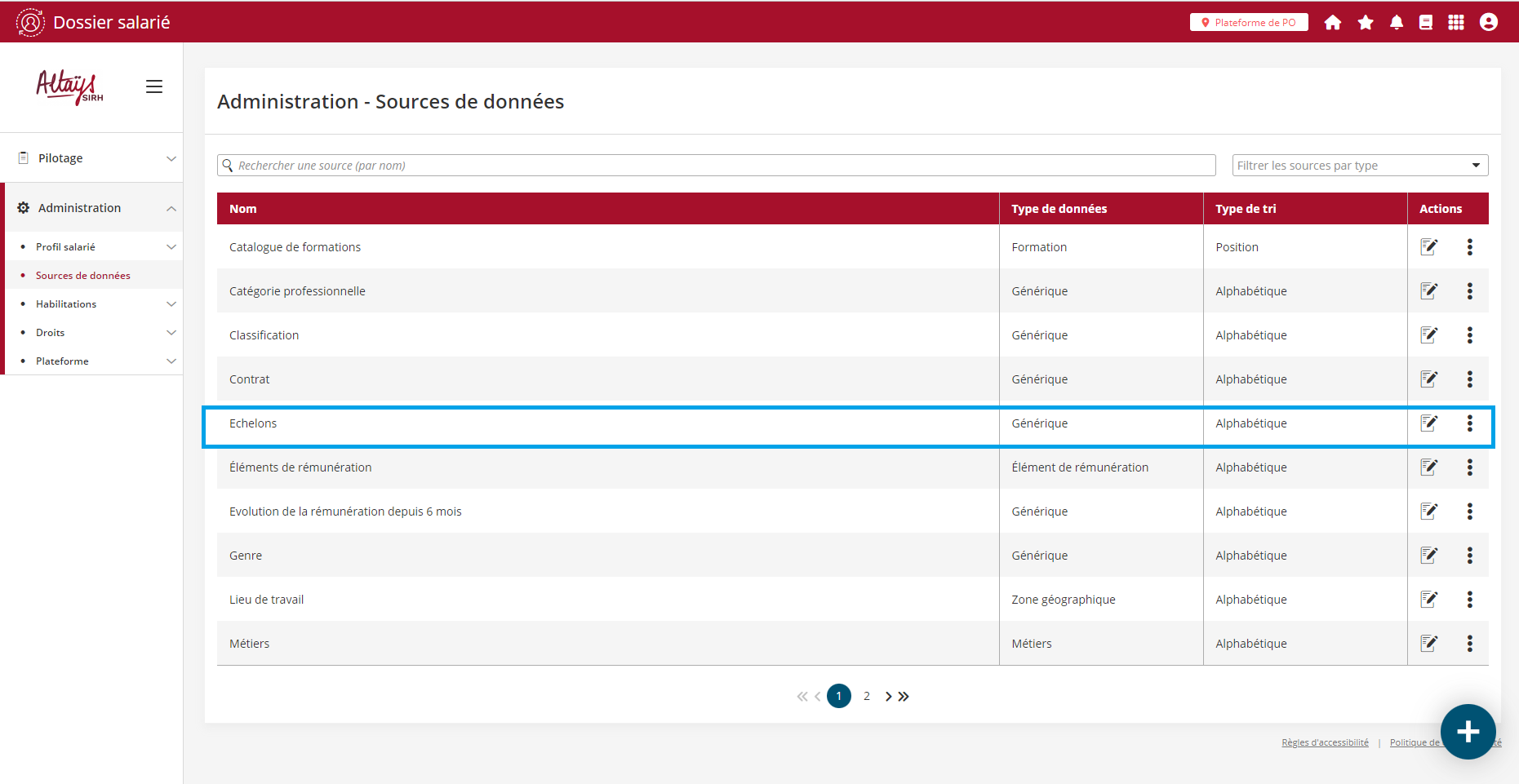Open the apps grid icon
The width and height of the screenshot is (1519, 784).
(x=1455, y=23)
